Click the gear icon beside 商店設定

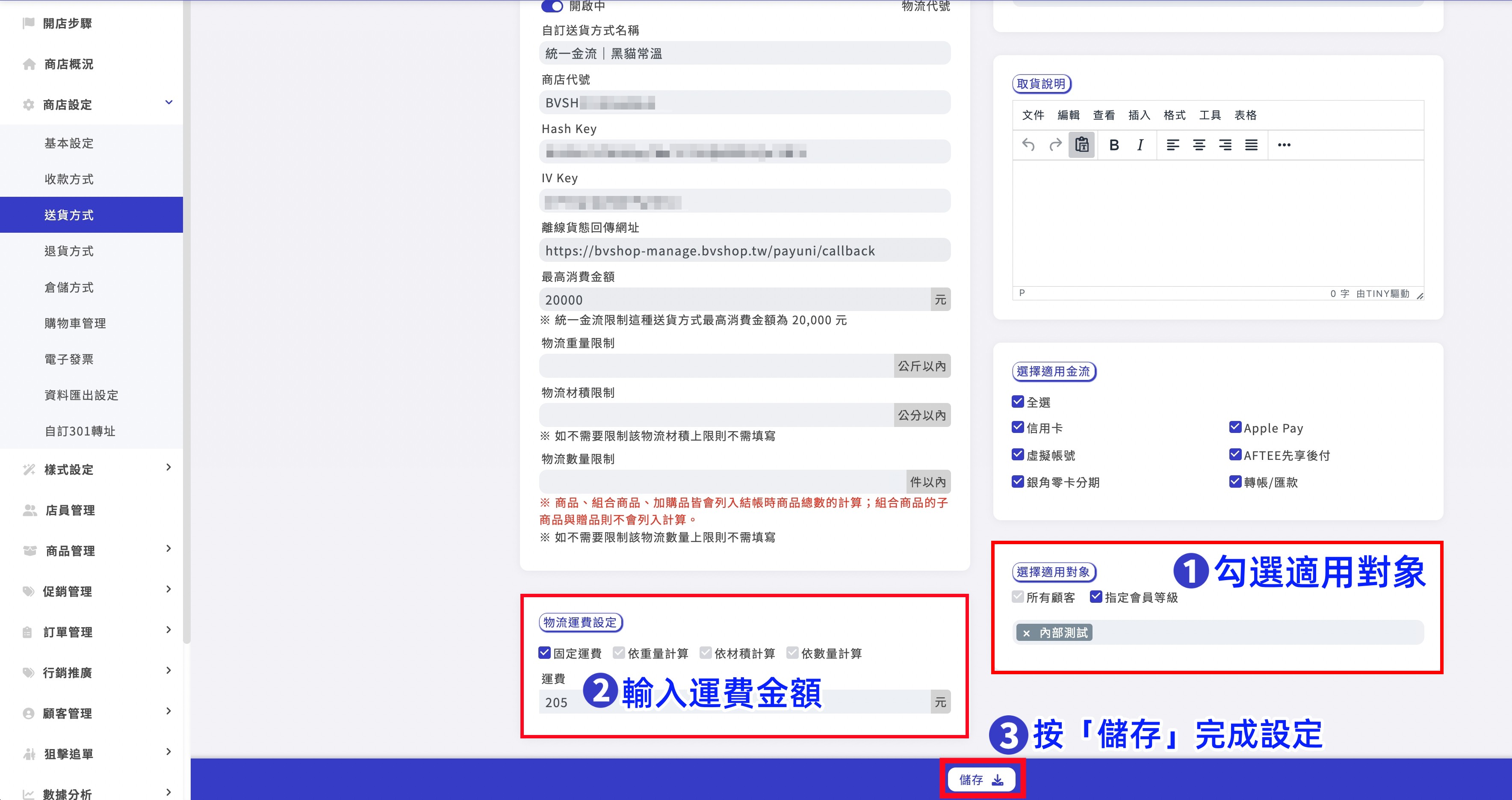pos(28,104)
